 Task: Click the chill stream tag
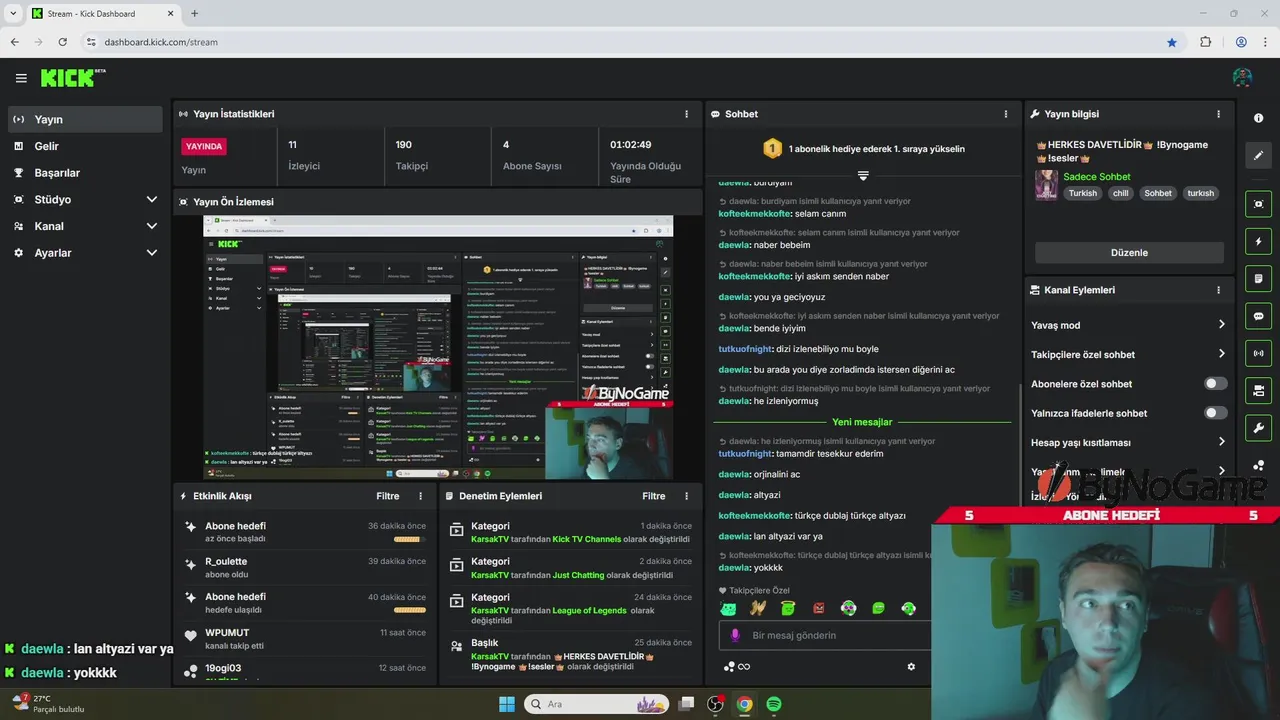tap(1120, 193)
